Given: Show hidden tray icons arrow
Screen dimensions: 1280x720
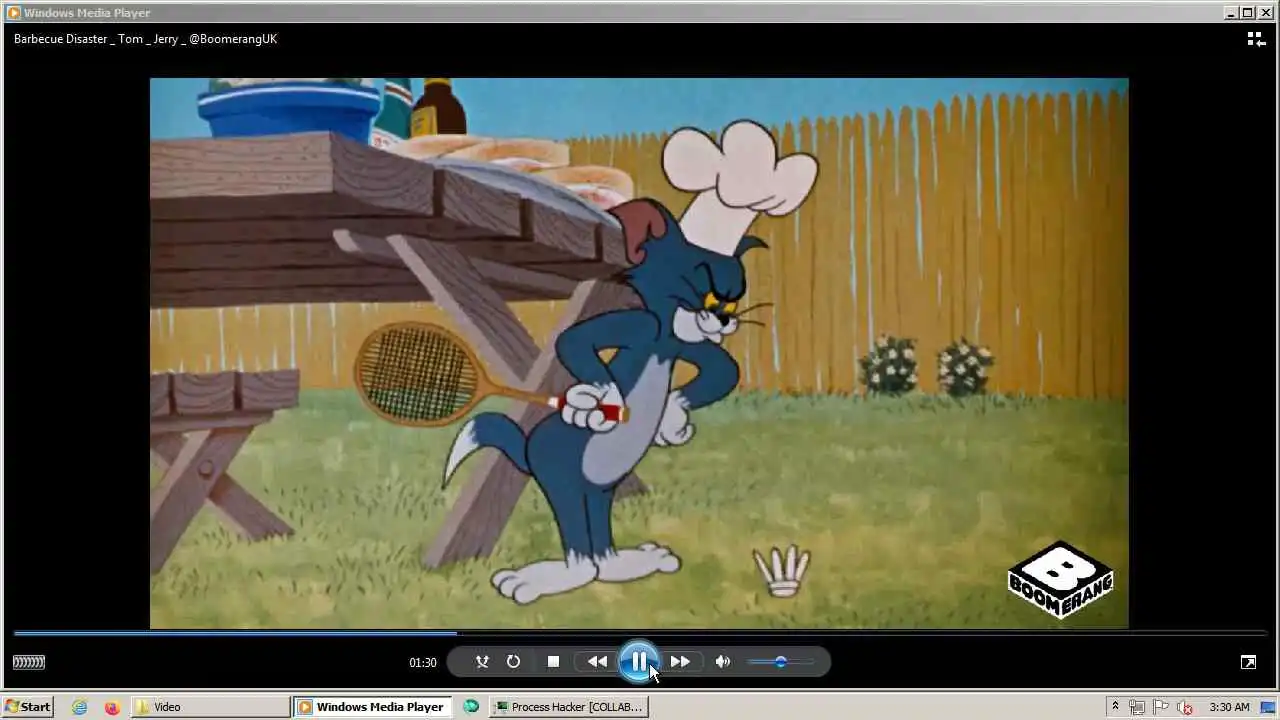Looking at the screenshot, I should click(x=1115, y=707).
